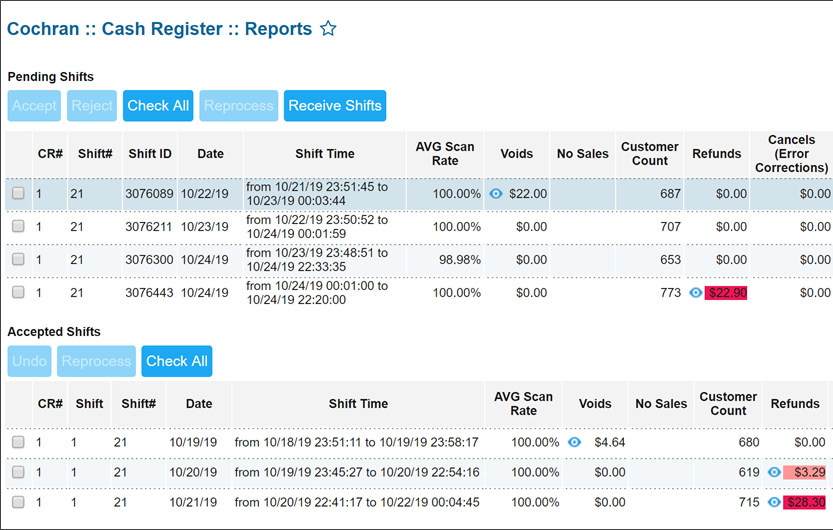
Task: Click the Pending Shifts heading
Action: (x=50, y=76)
